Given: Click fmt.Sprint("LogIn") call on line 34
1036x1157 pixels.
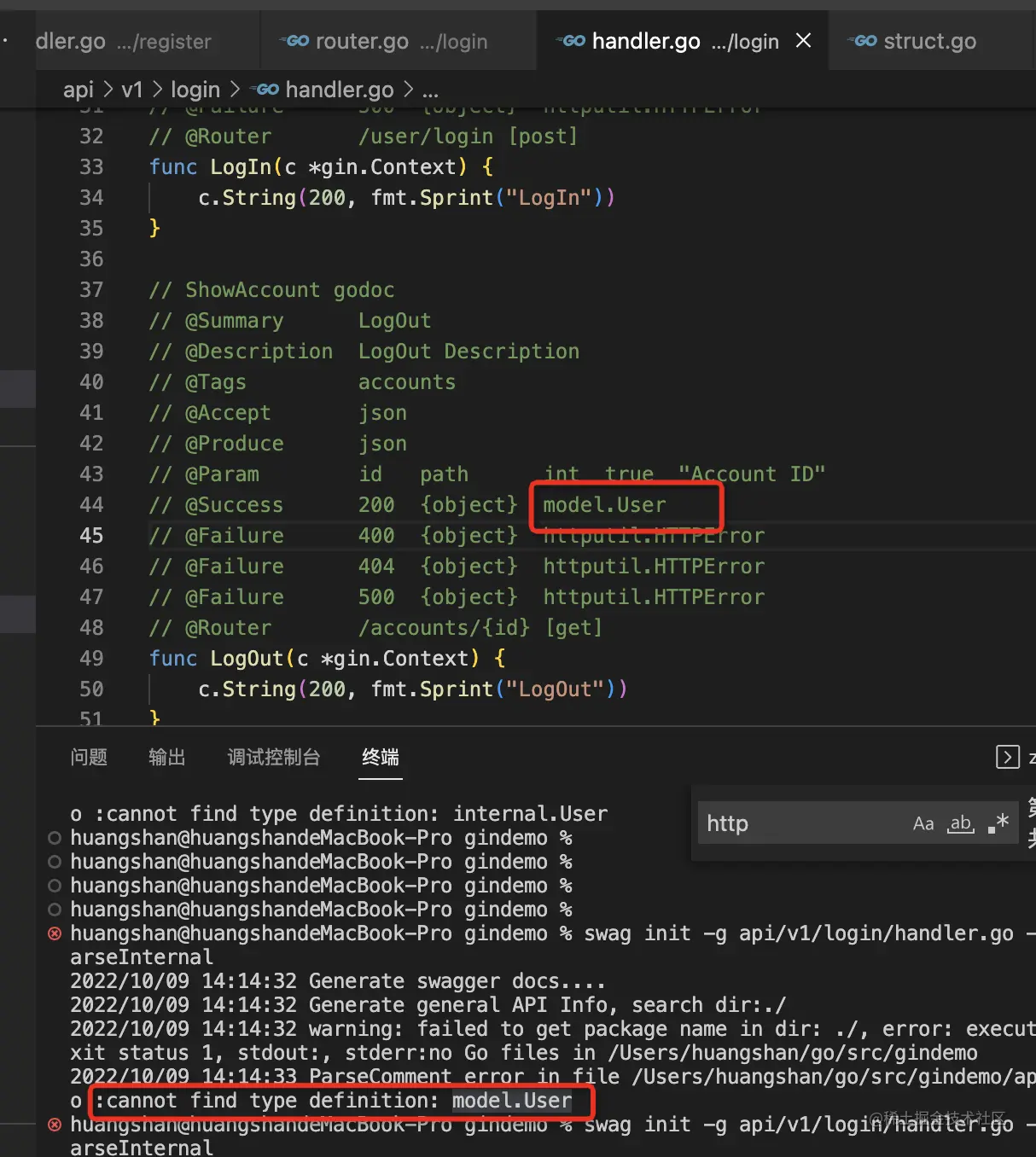Looking at the screenshot, I should pyautogui.click(x=492, y=198).
